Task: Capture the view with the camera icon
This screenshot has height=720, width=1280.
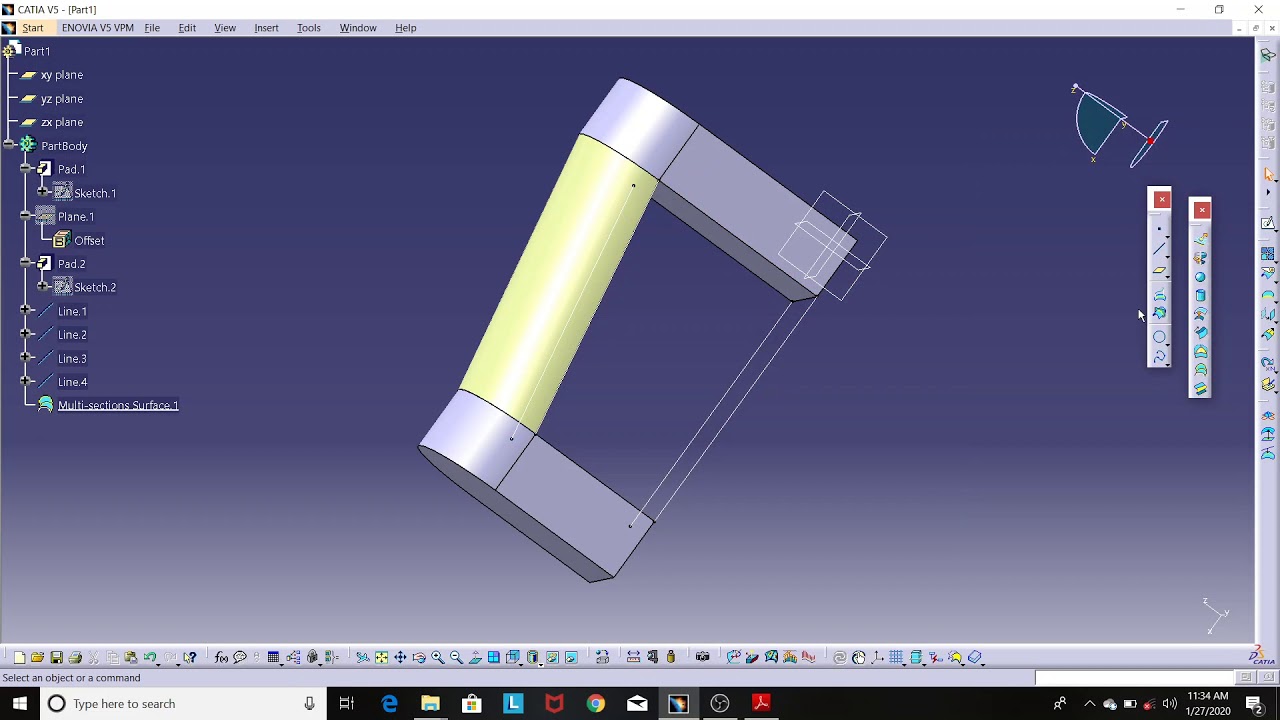Action: pos(703,657)
